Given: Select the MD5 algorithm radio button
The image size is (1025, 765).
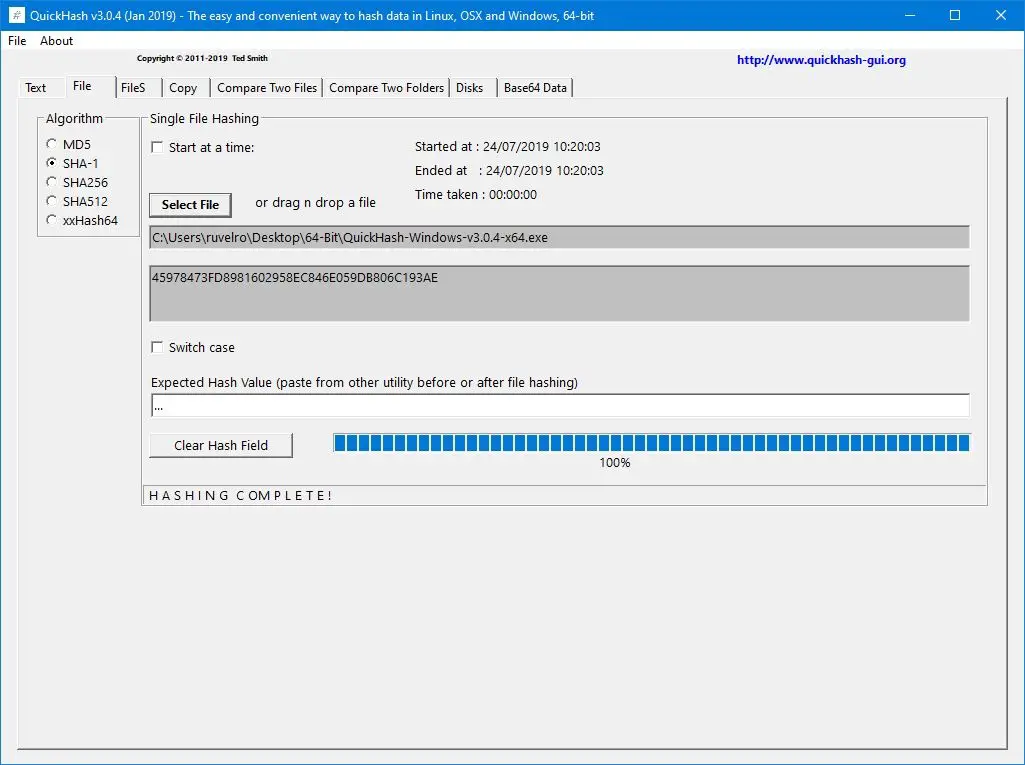Looking at the screenshot, I should pyautogui.click(x=52, y=143).
